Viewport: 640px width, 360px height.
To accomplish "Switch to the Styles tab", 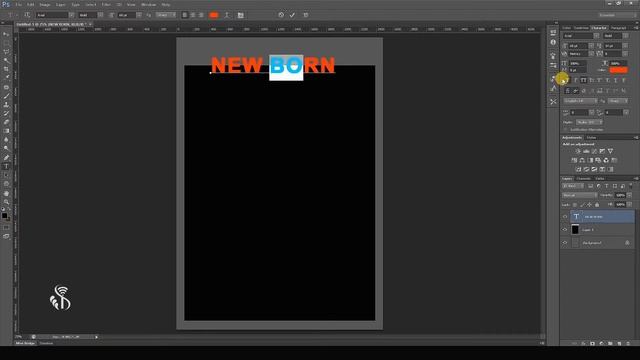I will 591,138.
